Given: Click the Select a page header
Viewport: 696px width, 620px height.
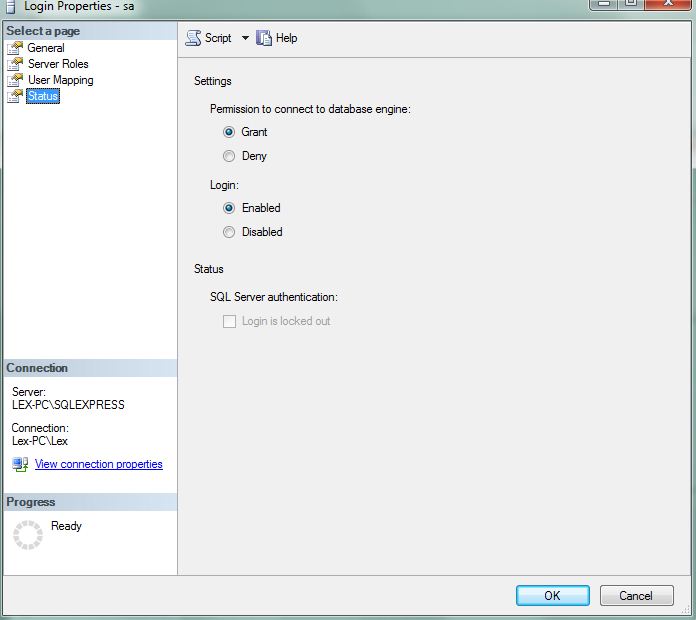Looking at the screenshot, I should pyautogui.click(x=90, y=31).
